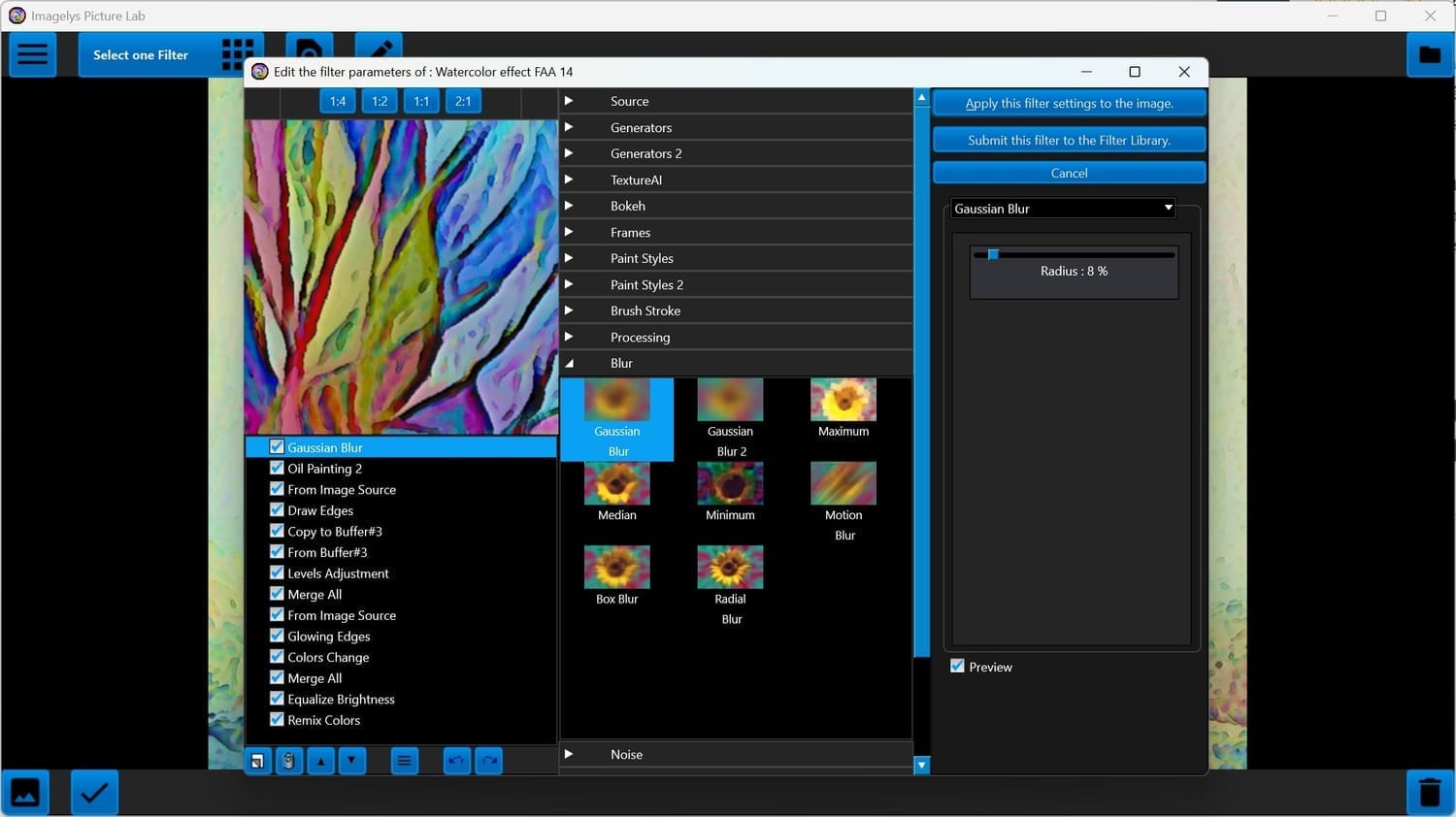
Task: Toggle the Equalize Brightness checkbox
Action: pyautogui.click(x=277, y=699)
